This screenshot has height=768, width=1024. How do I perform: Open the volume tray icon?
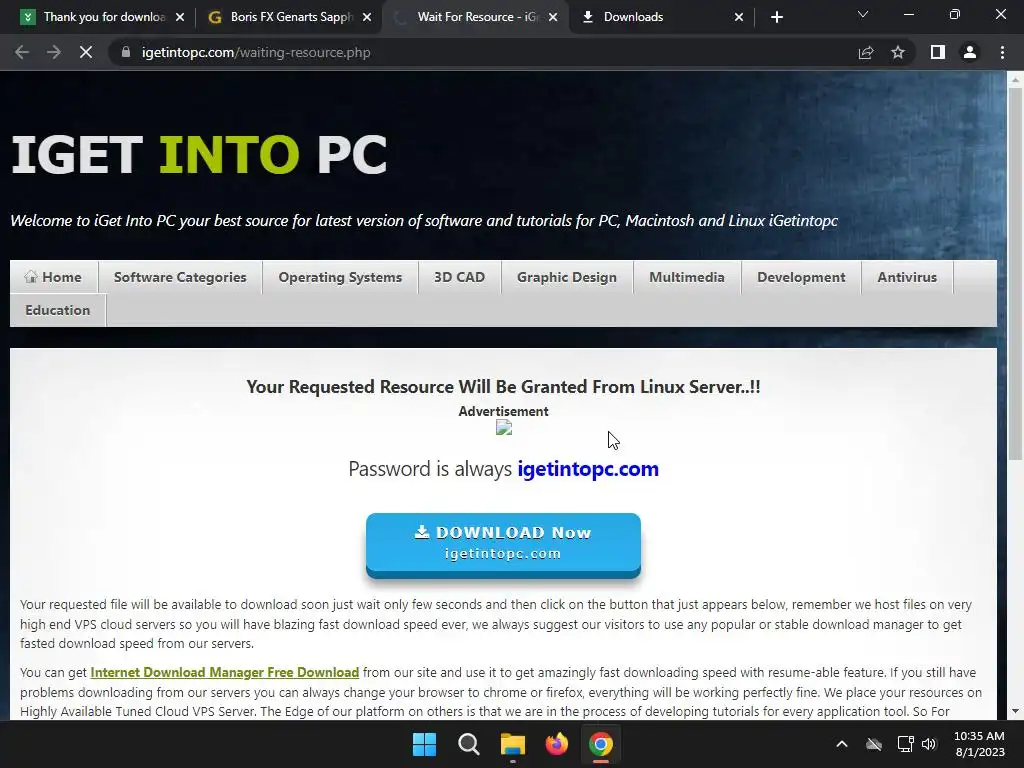click(929, 744)
